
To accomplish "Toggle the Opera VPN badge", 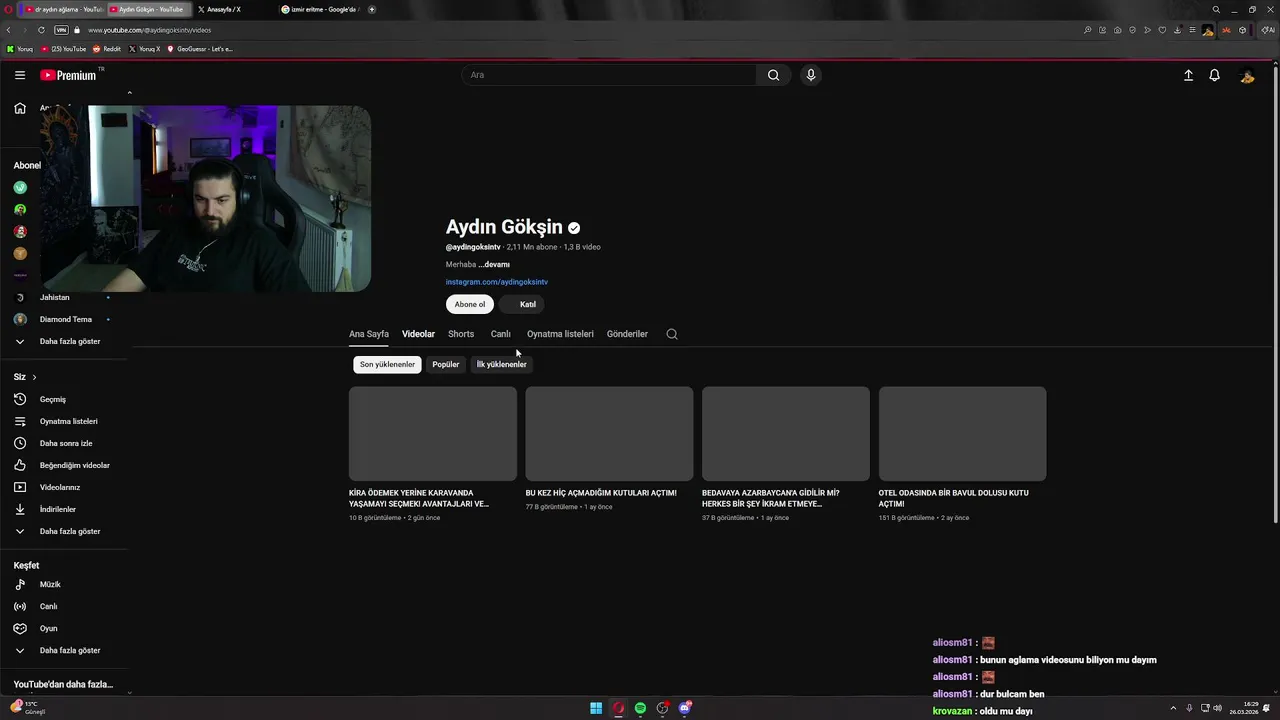I will (61, 30).
